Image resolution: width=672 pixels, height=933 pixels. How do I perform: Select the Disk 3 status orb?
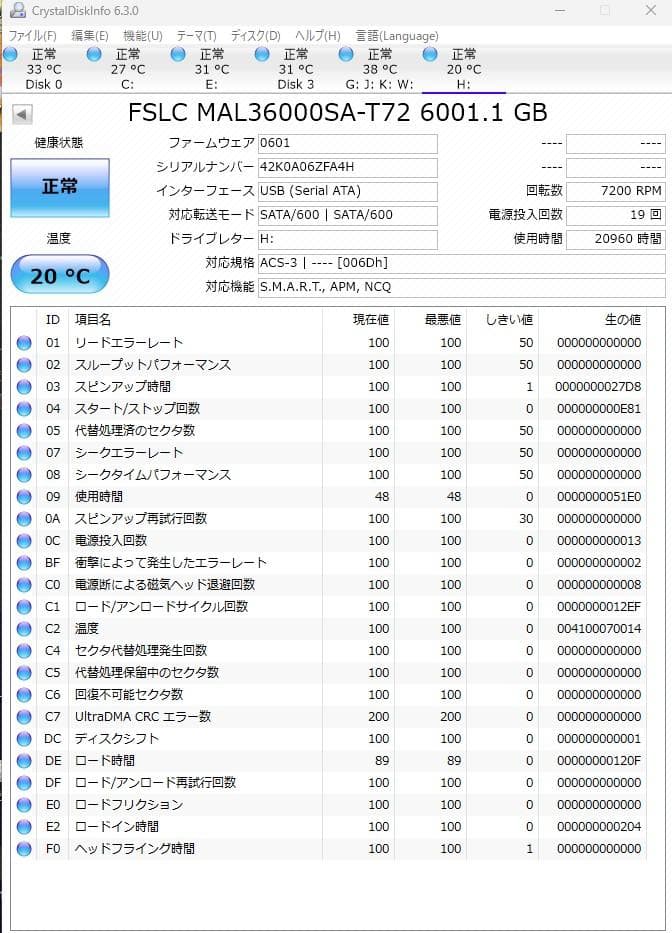pyautogui.click(x=263, y=54)
